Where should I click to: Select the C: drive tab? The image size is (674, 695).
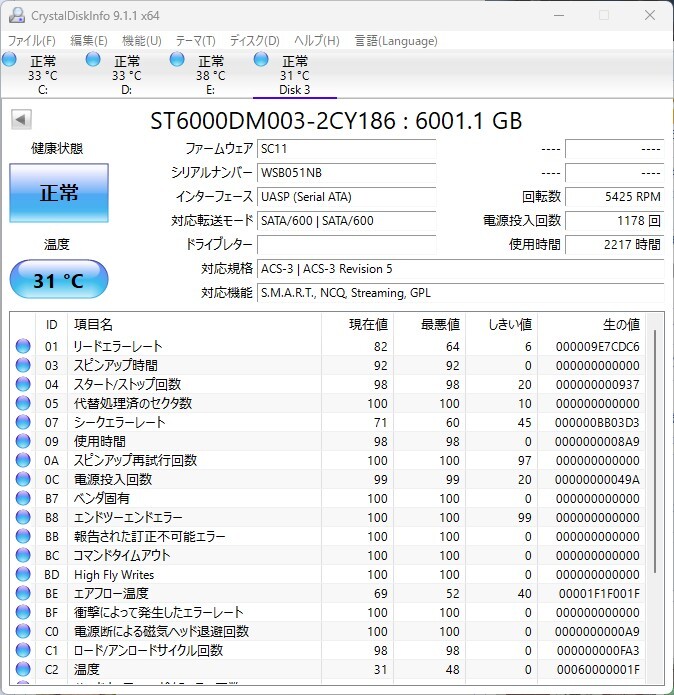[43, 75]
